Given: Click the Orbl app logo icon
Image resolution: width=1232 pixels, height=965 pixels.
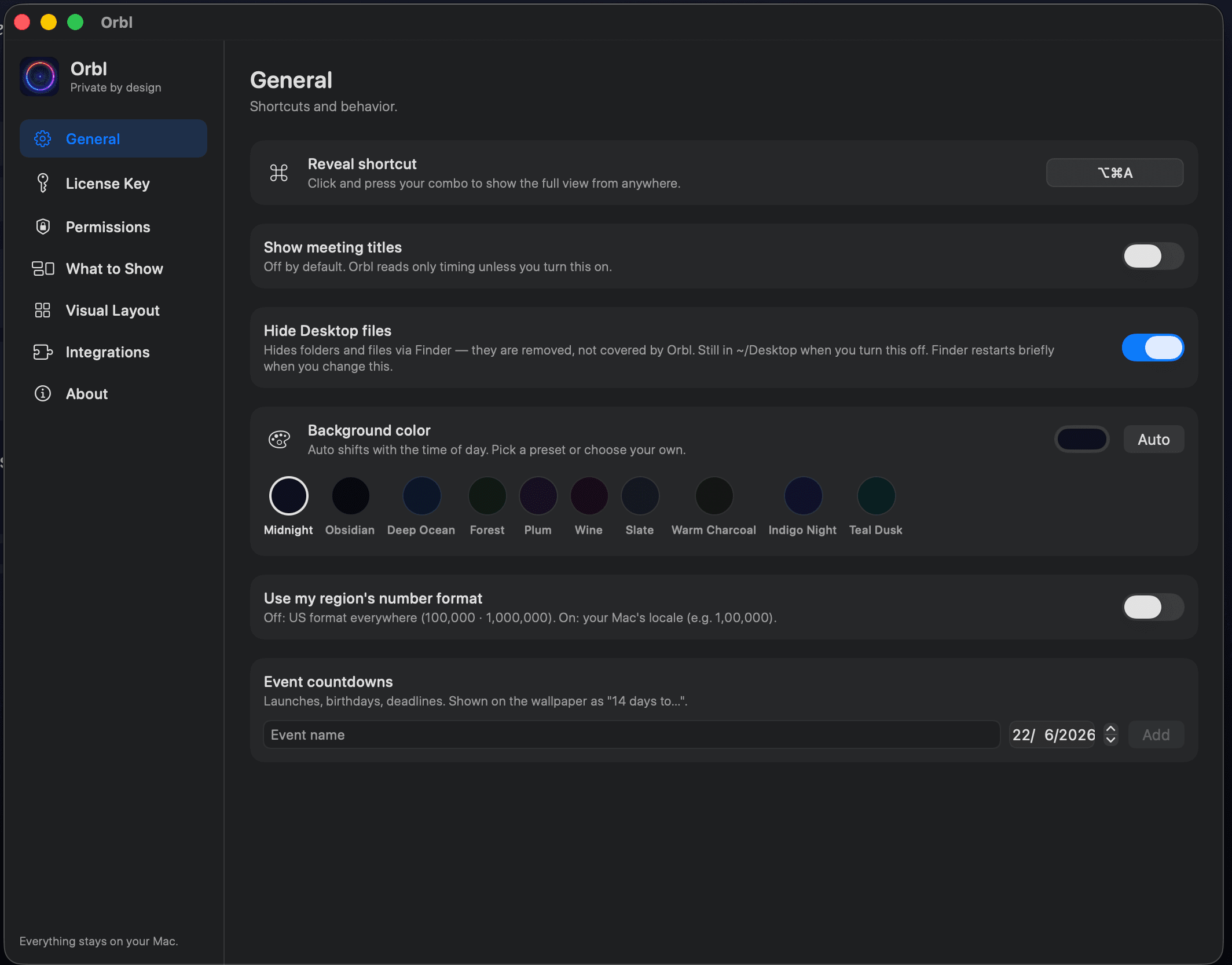Looking at the screenshot, I should click(39, 76).
